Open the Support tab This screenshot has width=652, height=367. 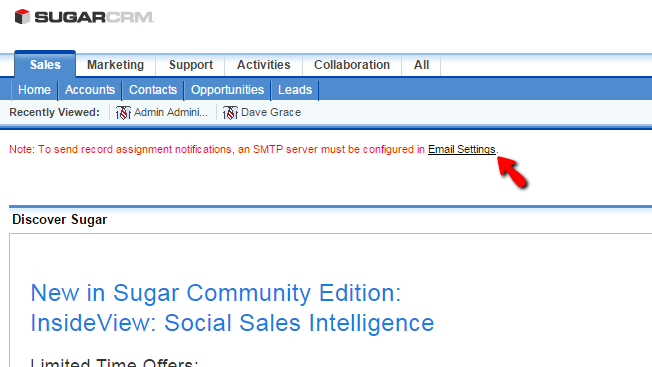[x=191, y=65]
